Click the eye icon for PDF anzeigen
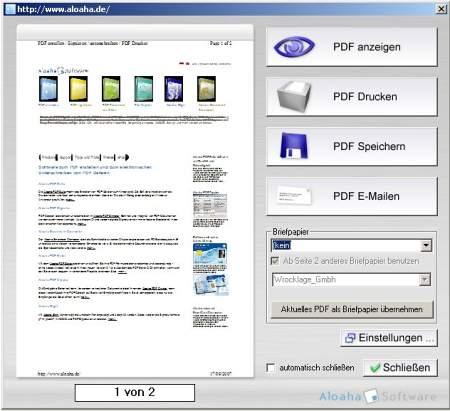 coord(294,47)
